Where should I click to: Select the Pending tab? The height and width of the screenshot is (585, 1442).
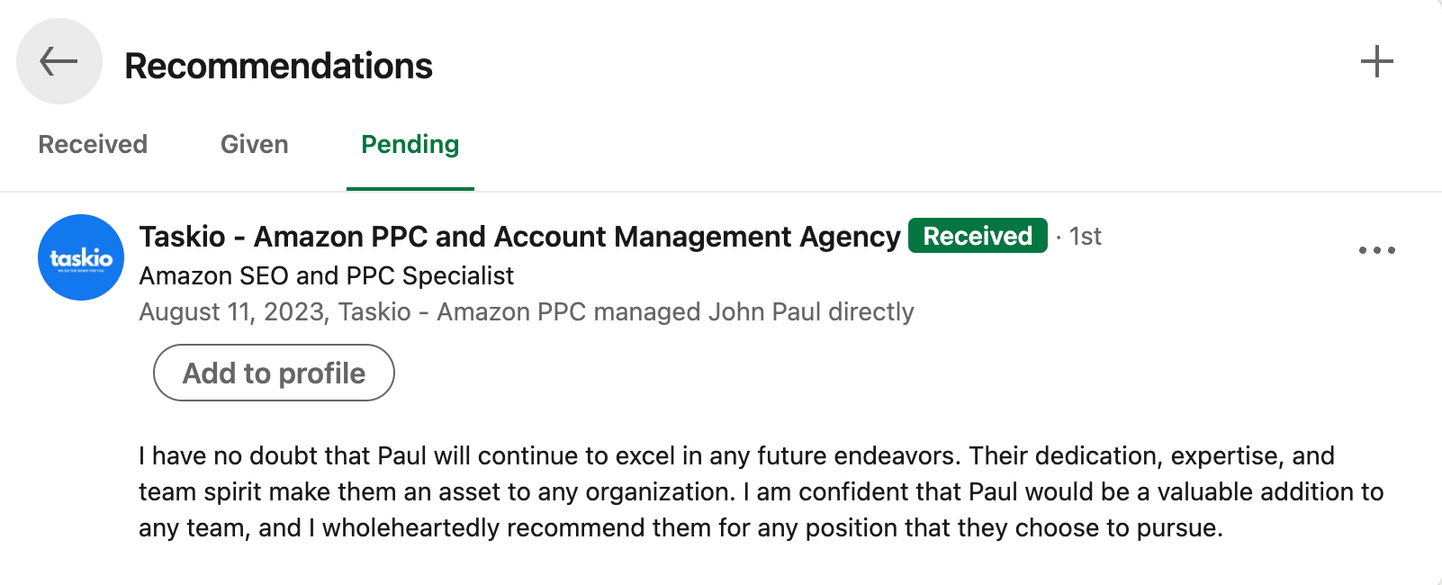[410, 144]
